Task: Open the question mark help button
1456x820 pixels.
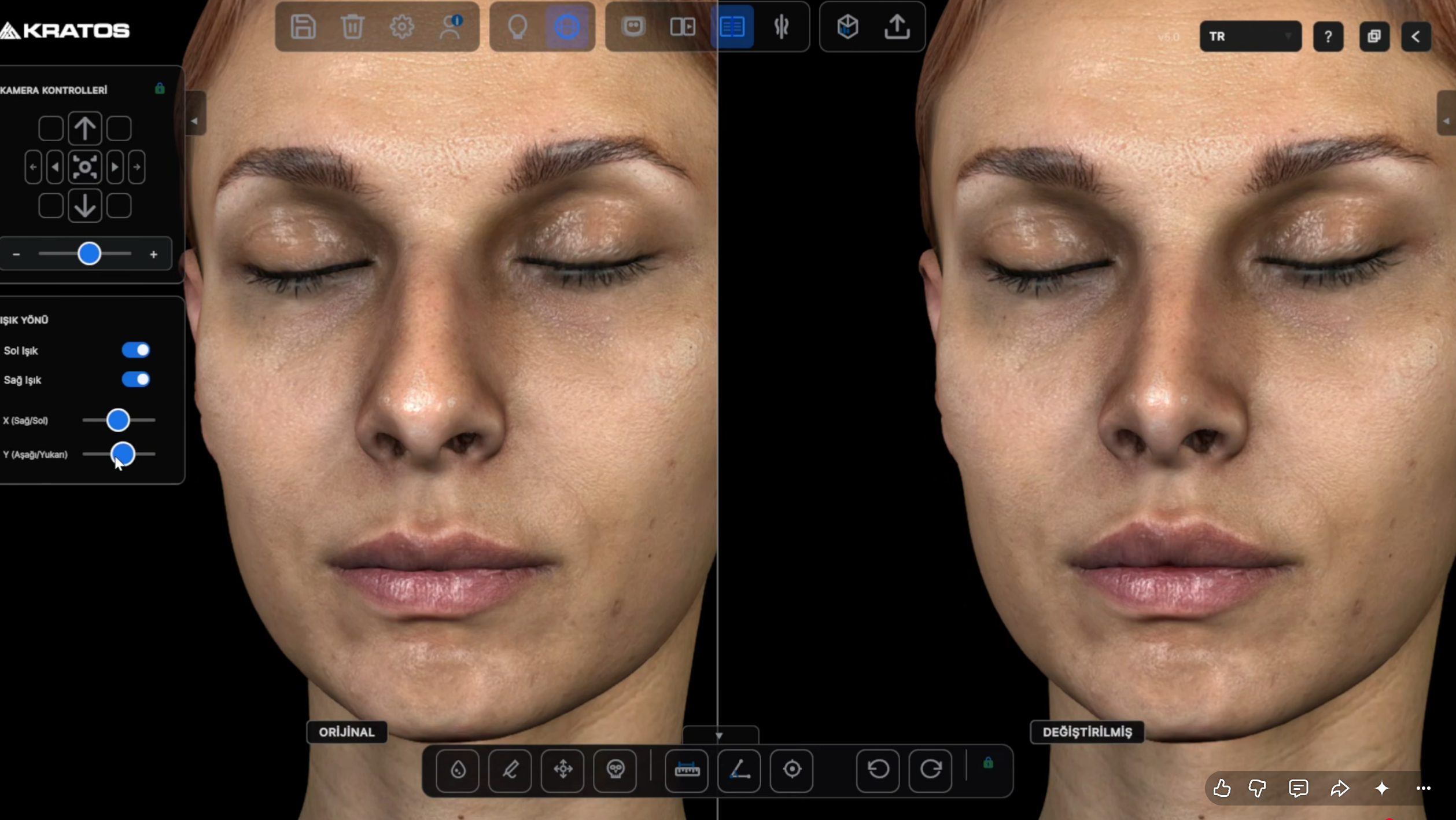Action: tap(1328, 36)
